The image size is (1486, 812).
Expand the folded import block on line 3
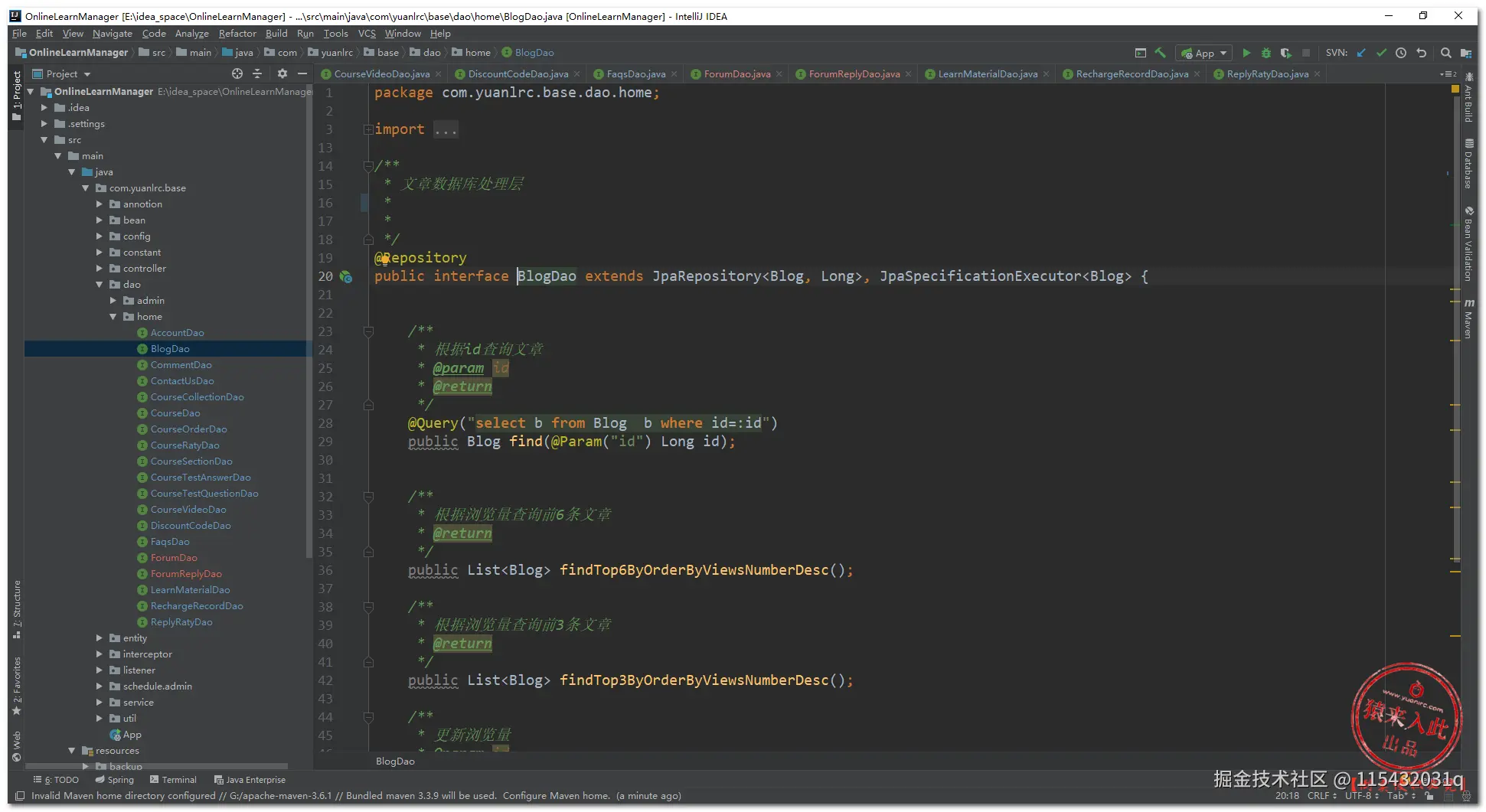[x=368, y=129]
